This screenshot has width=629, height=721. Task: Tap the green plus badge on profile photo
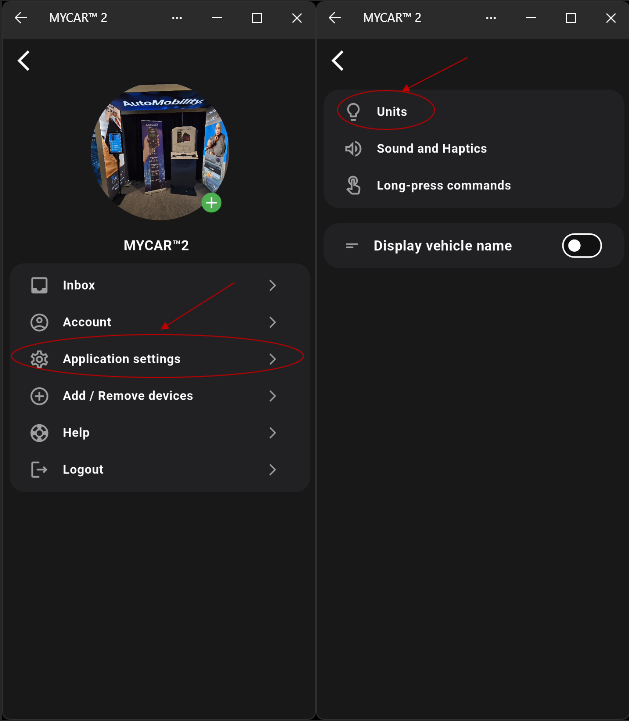(x=212, y=203)
